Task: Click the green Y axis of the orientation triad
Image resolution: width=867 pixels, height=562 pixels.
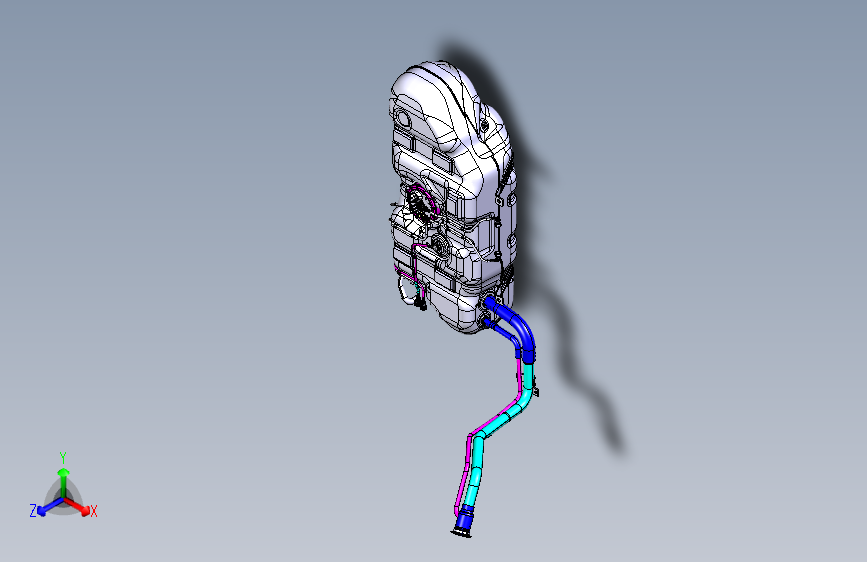Action: click(x=64, y=483)
